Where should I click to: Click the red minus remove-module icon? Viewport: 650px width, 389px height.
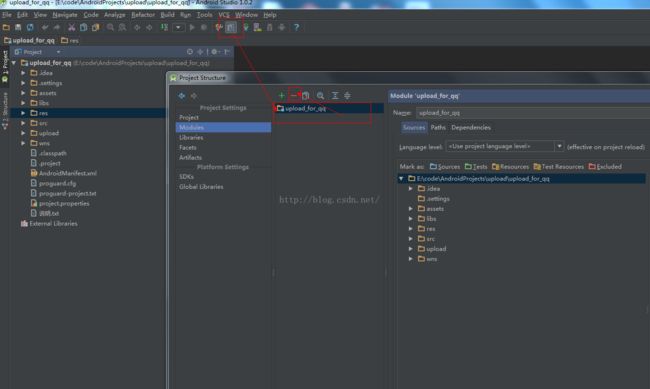tap(293, 96)
